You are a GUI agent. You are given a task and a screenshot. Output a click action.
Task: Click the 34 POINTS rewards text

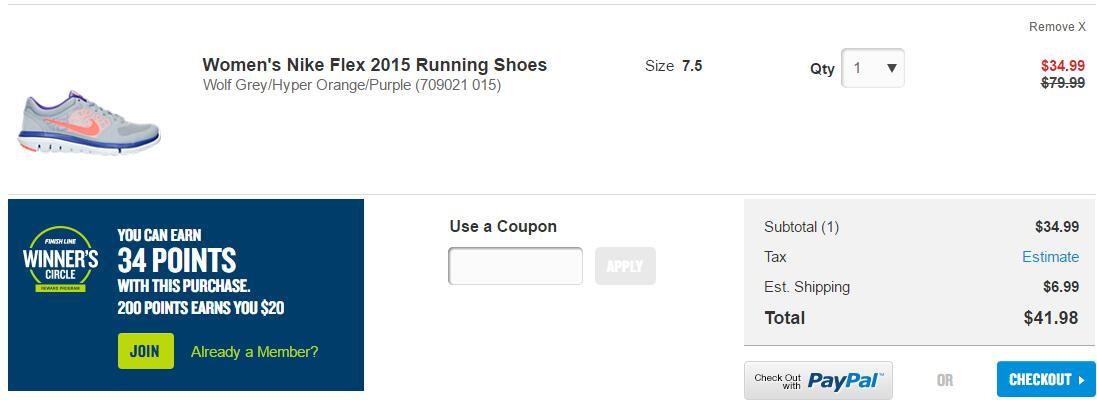coord(176,261)
